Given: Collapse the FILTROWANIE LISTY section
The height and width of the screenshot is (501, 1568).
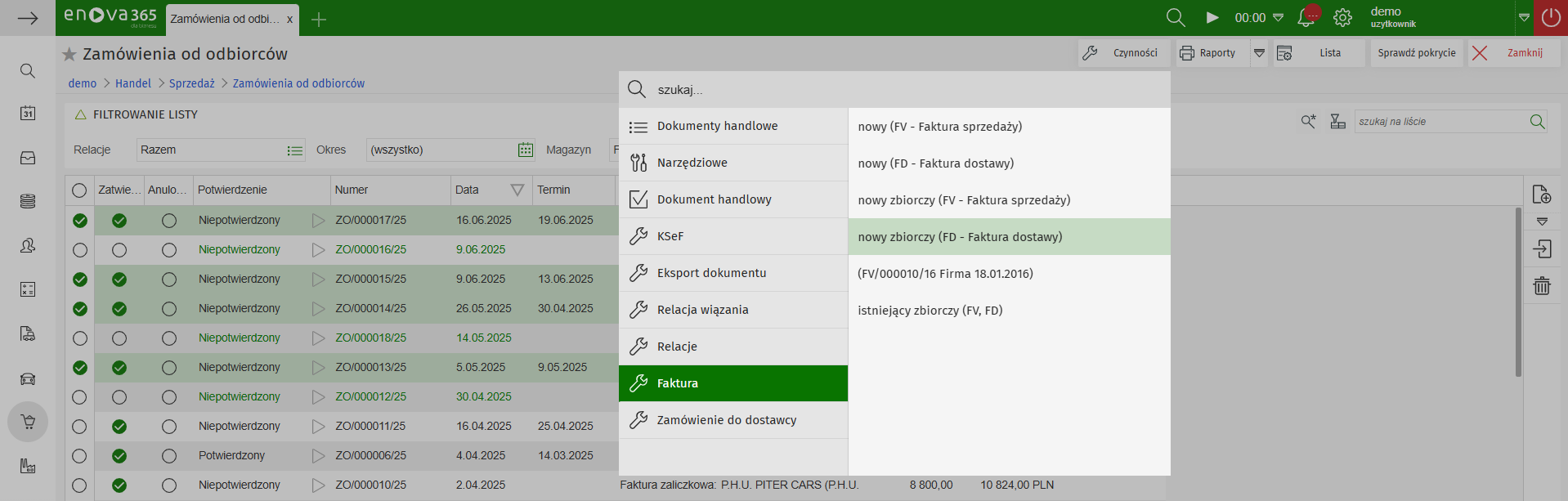Looking at the screenshot, I should pyautogui.click(x=80, y=115).
